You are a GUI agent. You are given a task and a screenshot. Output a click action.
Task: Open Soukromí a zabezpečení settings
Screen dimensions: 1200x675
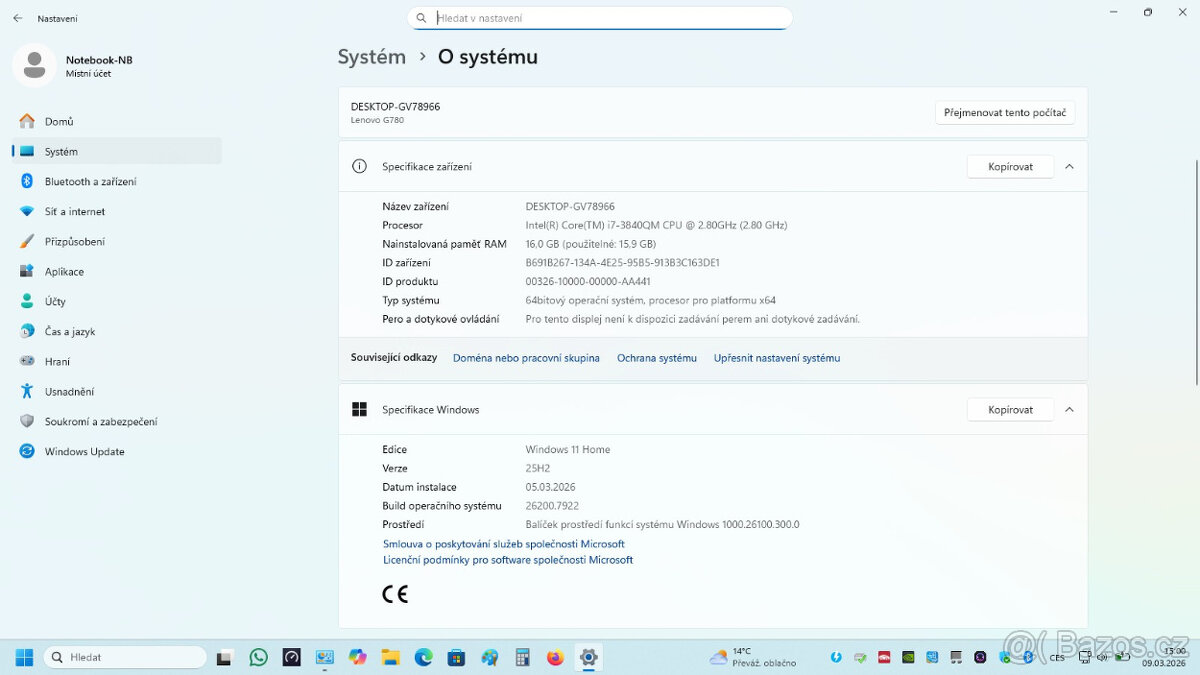(107, 421)
